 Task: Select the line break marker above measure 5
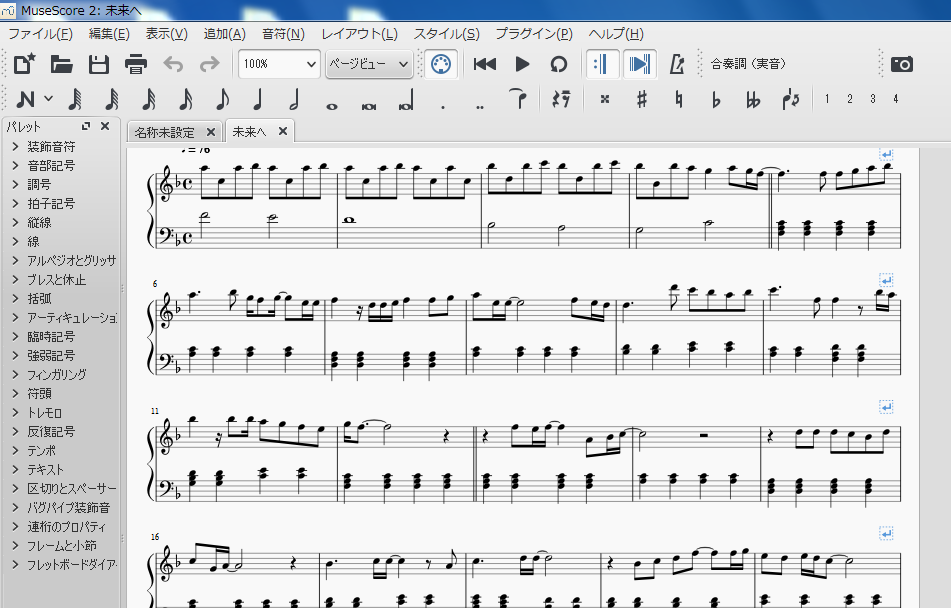click(x=886, y=154)
